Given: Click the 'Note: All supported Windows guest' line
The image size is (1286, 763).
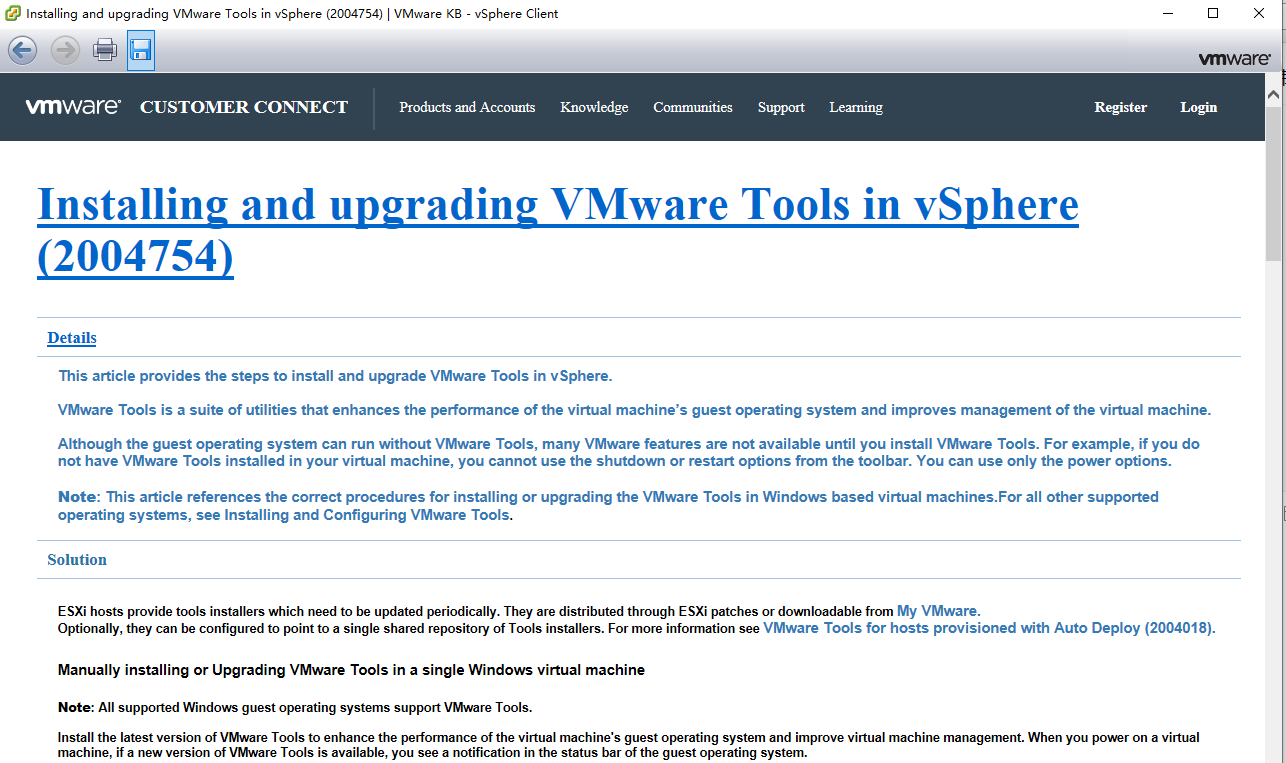Looking at the screenshot, I should click(x=295, y=707).
